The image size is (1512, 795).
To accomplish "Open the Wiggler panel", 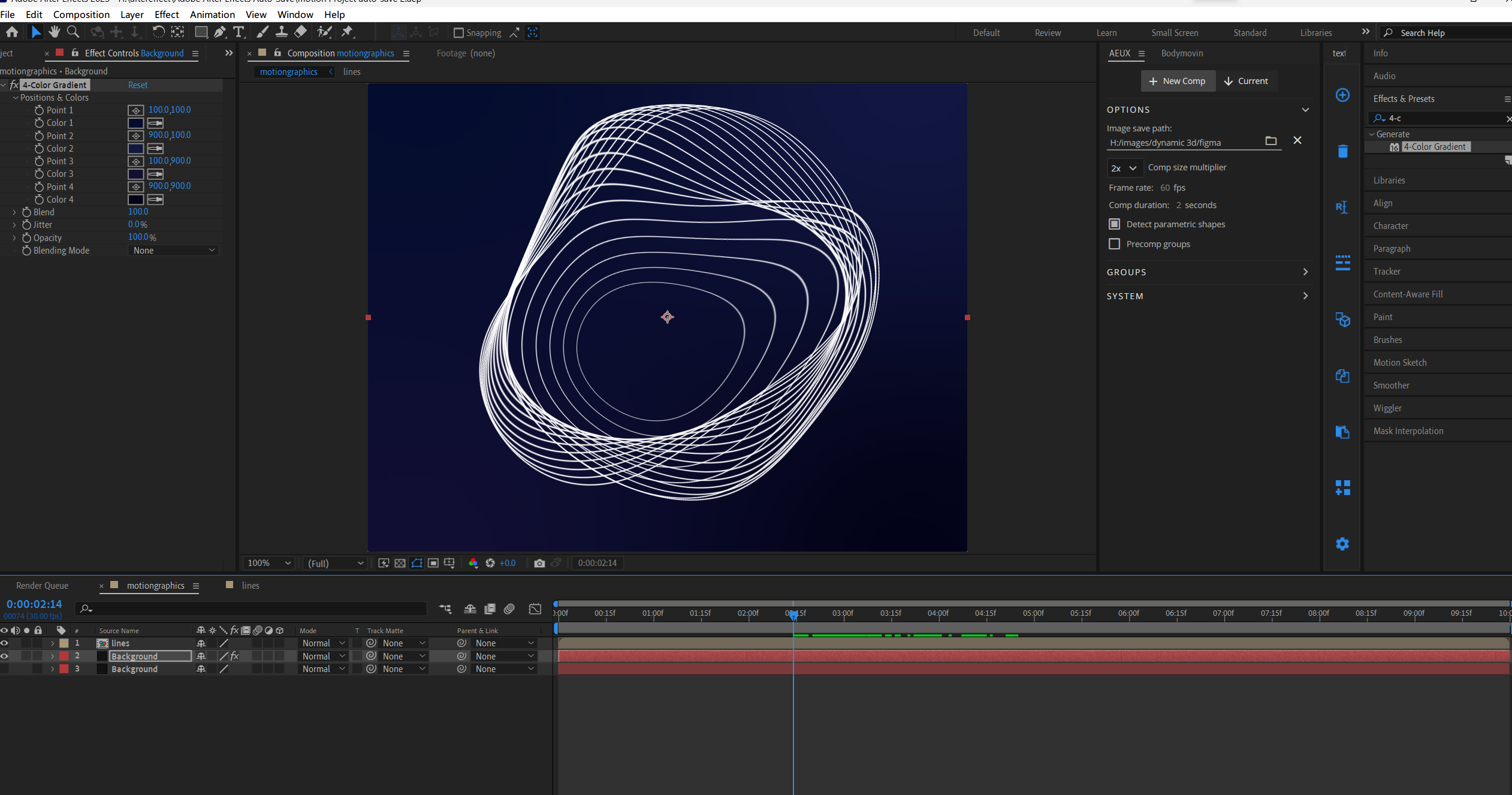I will coord(1387,408).
